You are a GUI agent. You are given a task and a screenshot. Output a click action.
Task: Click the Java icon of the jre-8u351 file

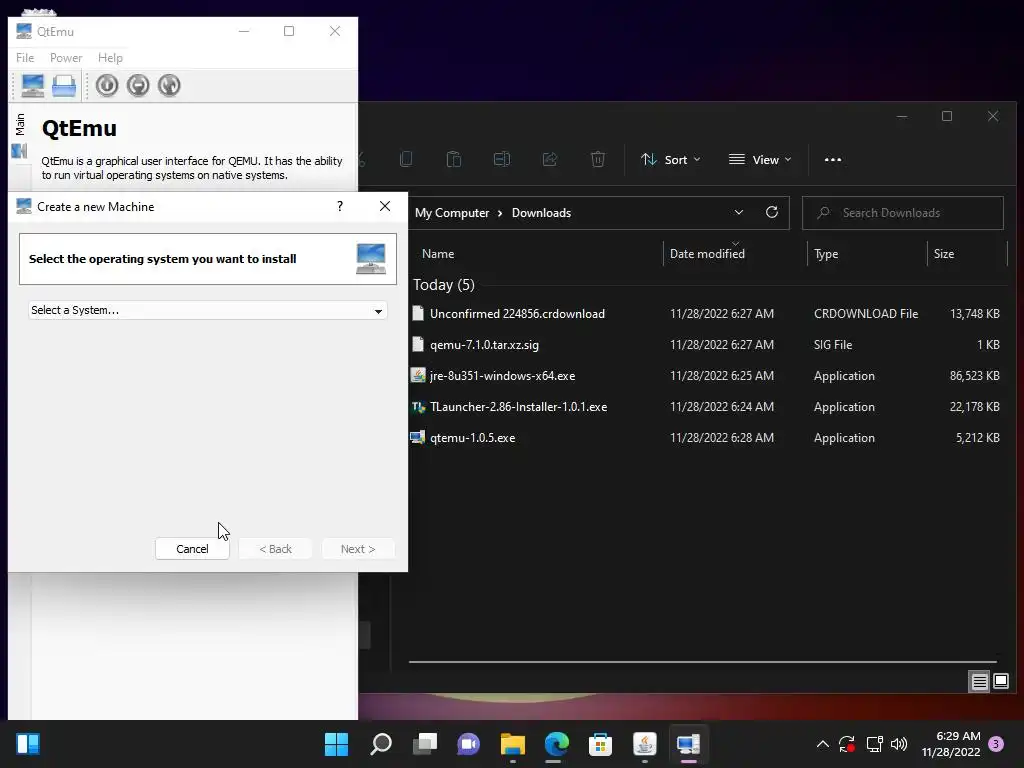coord(418,376)
